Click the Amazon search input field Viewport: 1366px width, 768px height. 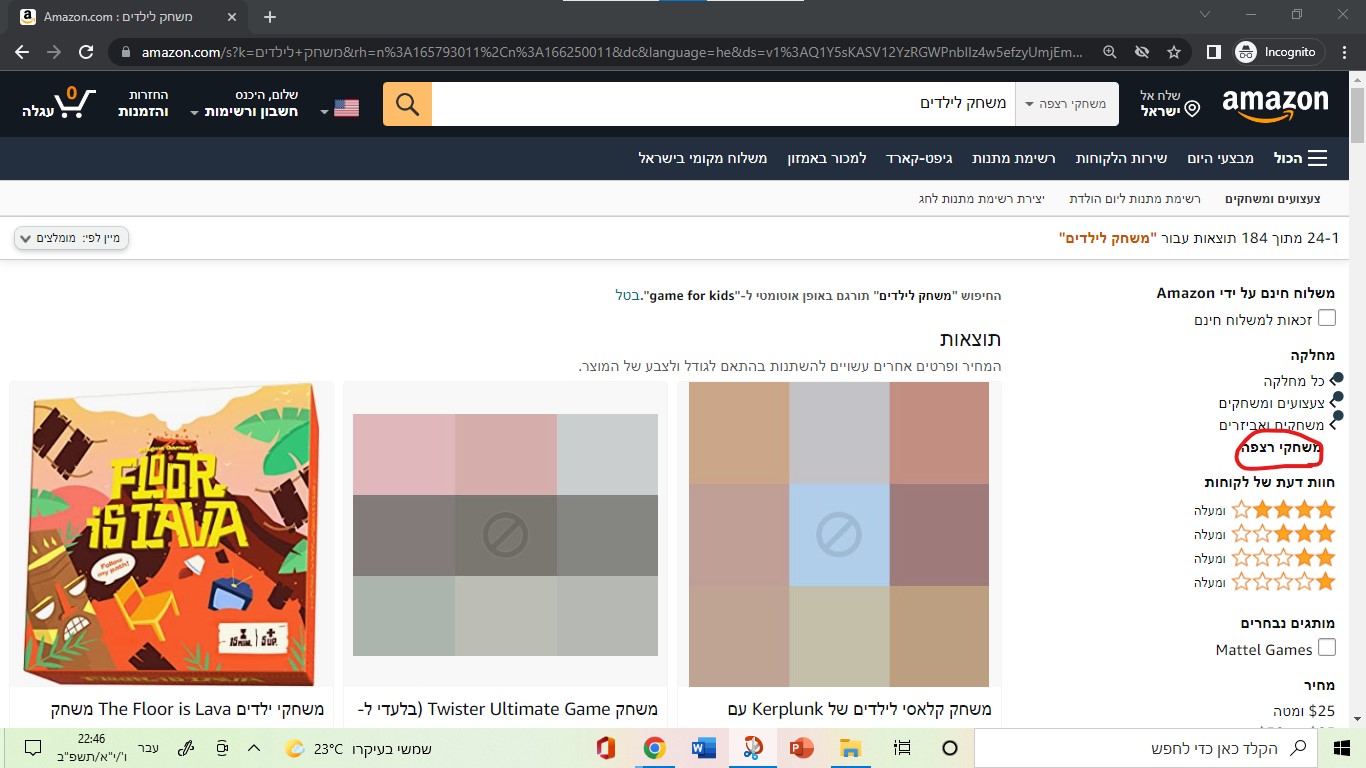723,104
